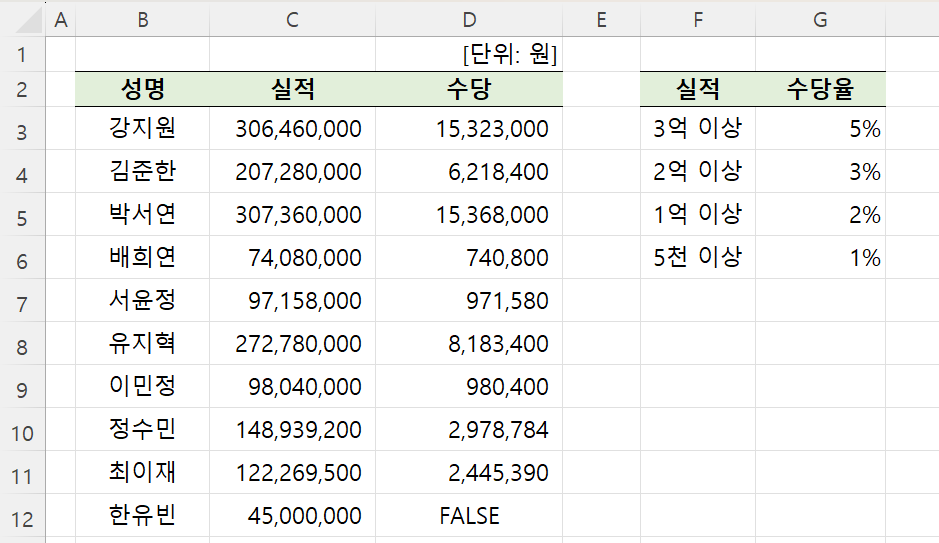Viewport: 939px width, 543px height.
Task: Click the 5천 이상 cell
Action: click(x=698, y=257)
